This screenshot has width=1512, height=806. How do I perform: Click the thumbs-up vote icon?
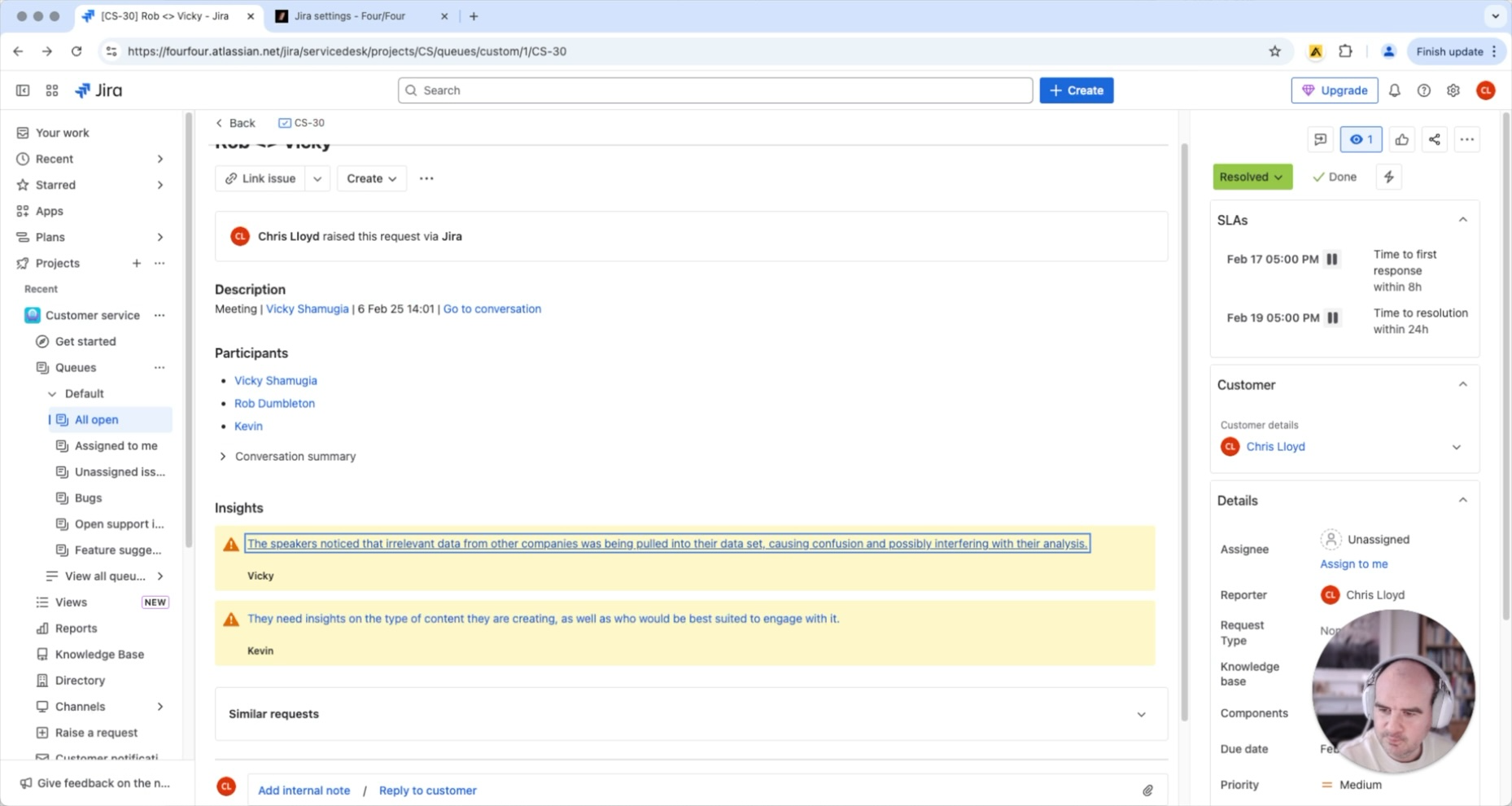[1401, 139]
